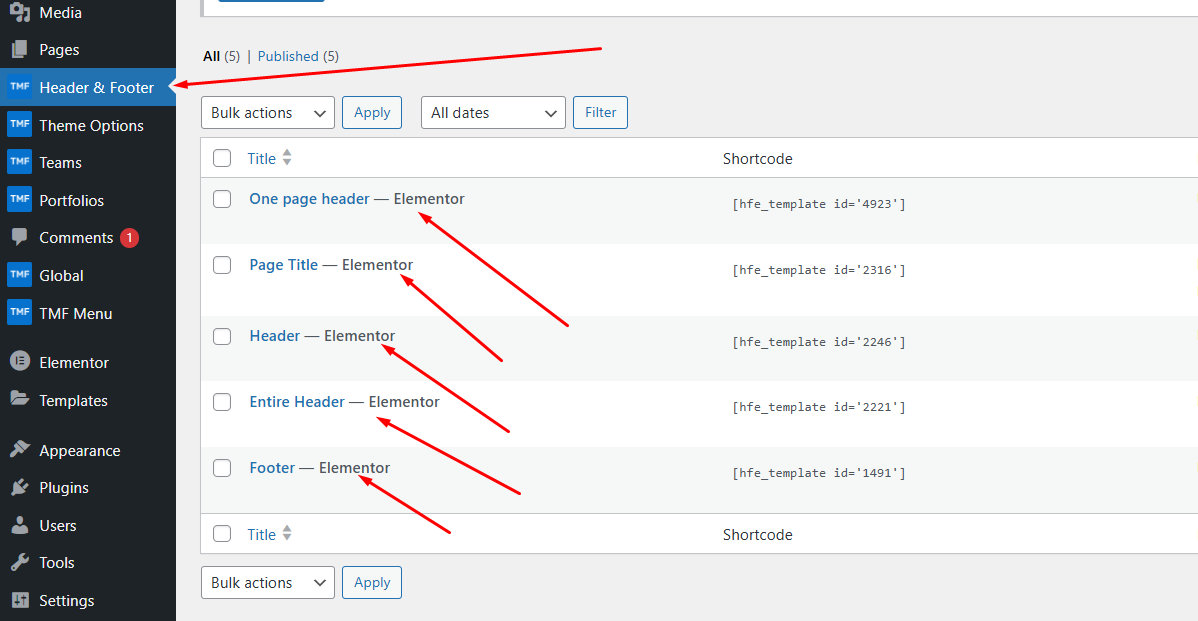Sort list by Title column header

coord(262,158)
